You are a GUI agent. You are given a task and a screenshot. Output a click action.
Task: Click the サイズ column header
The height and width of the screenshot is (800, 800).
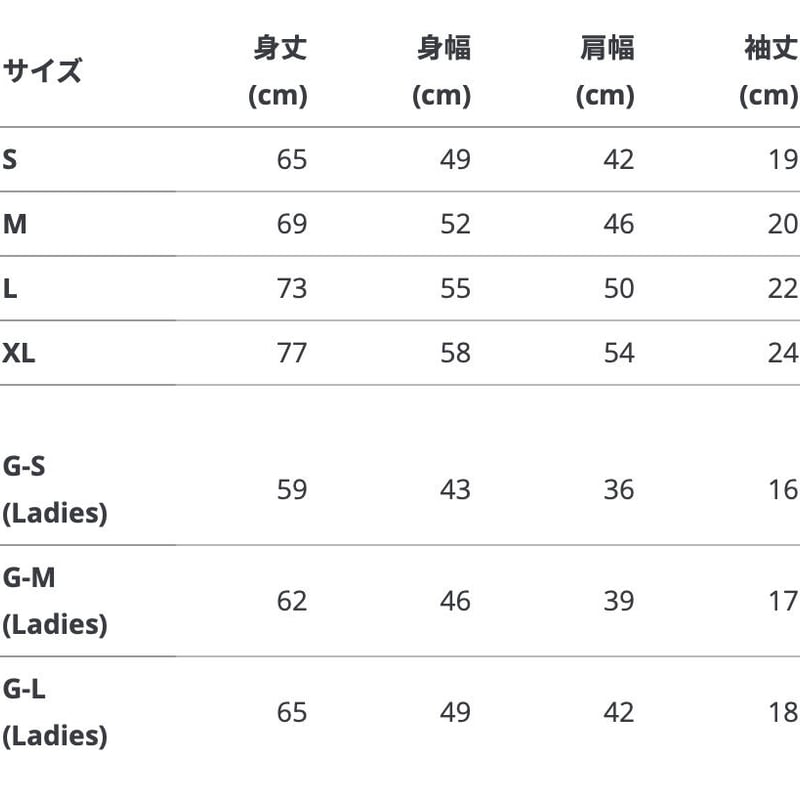pyautogui.click(x=42, y=71)
